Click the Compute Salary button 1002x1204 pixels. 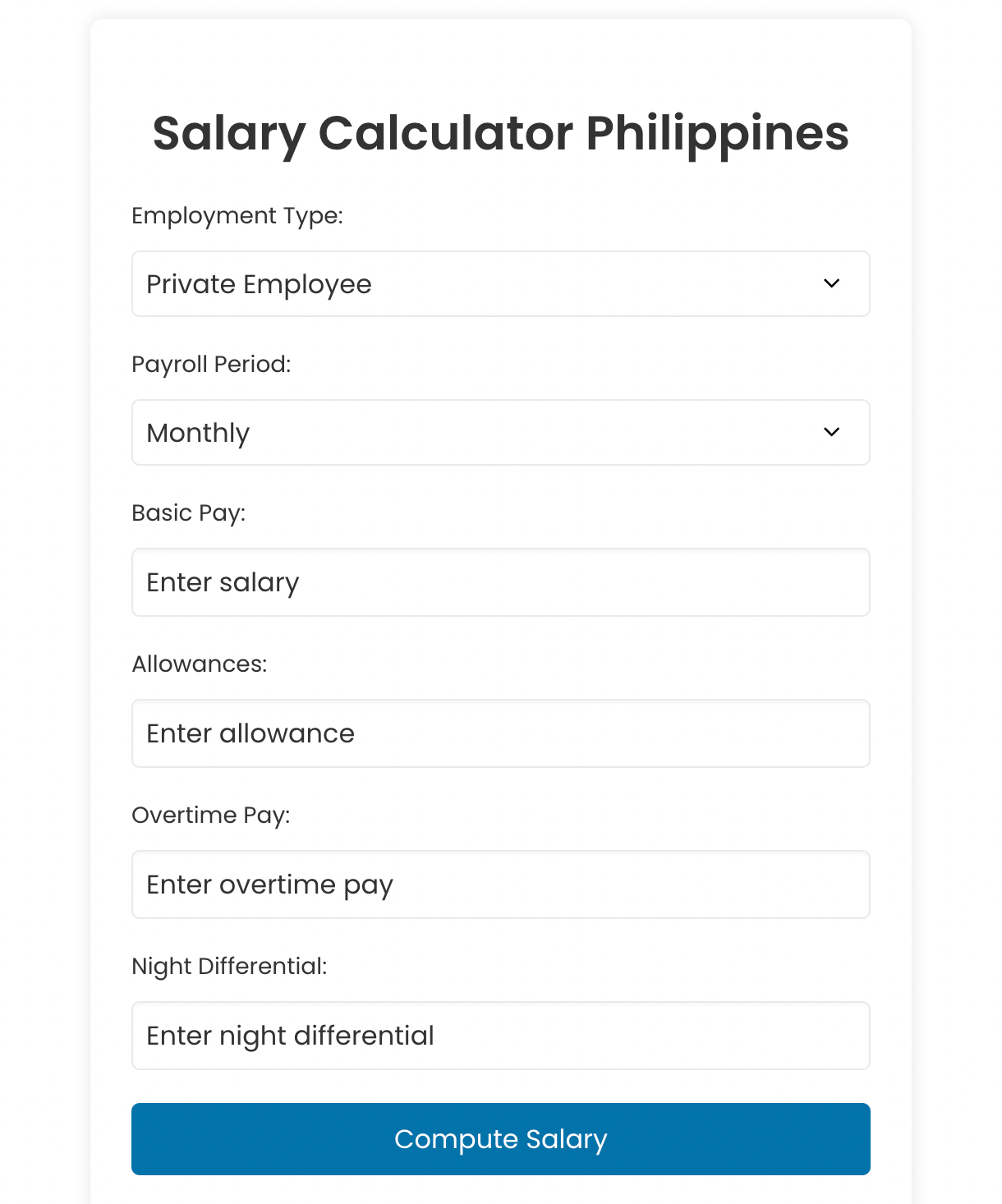point(500,1139)
